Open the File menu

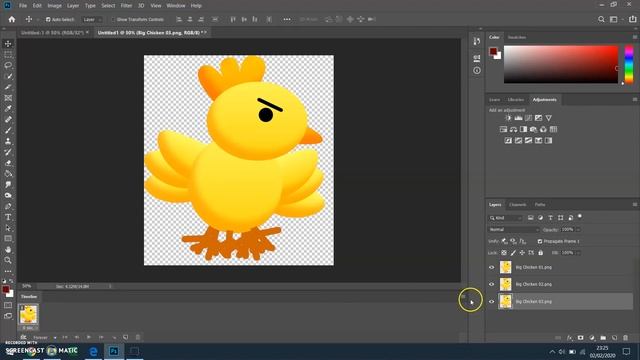(x=23, y=6)
